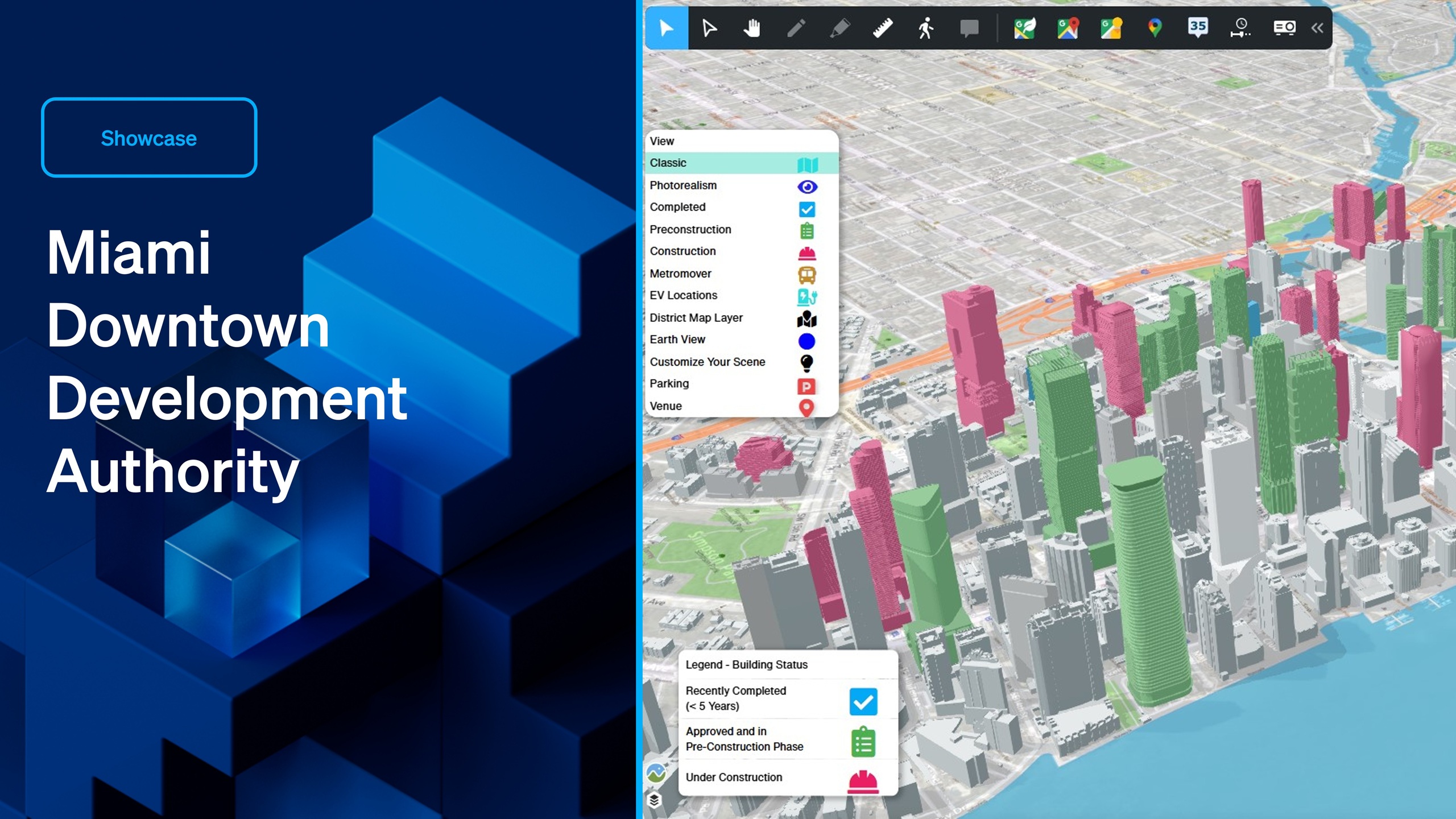Open the stacked layers icon

(655, 800)
